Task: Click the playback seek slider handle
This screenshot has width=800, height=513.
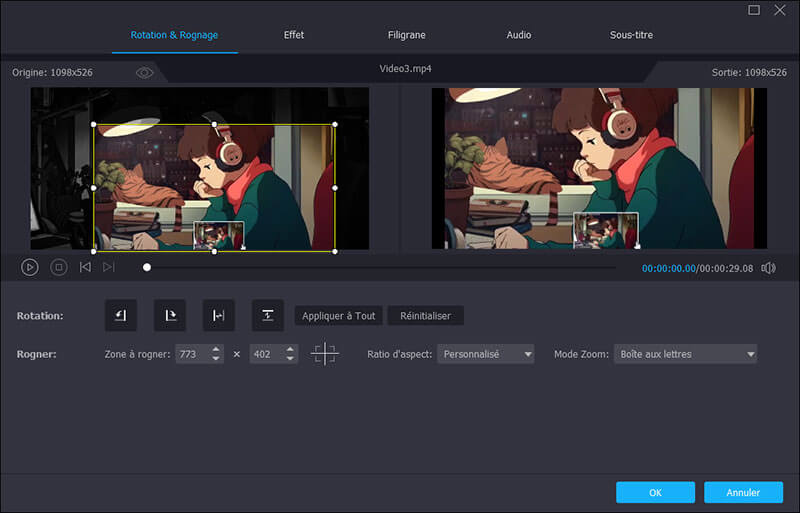Action: point(147,267)
